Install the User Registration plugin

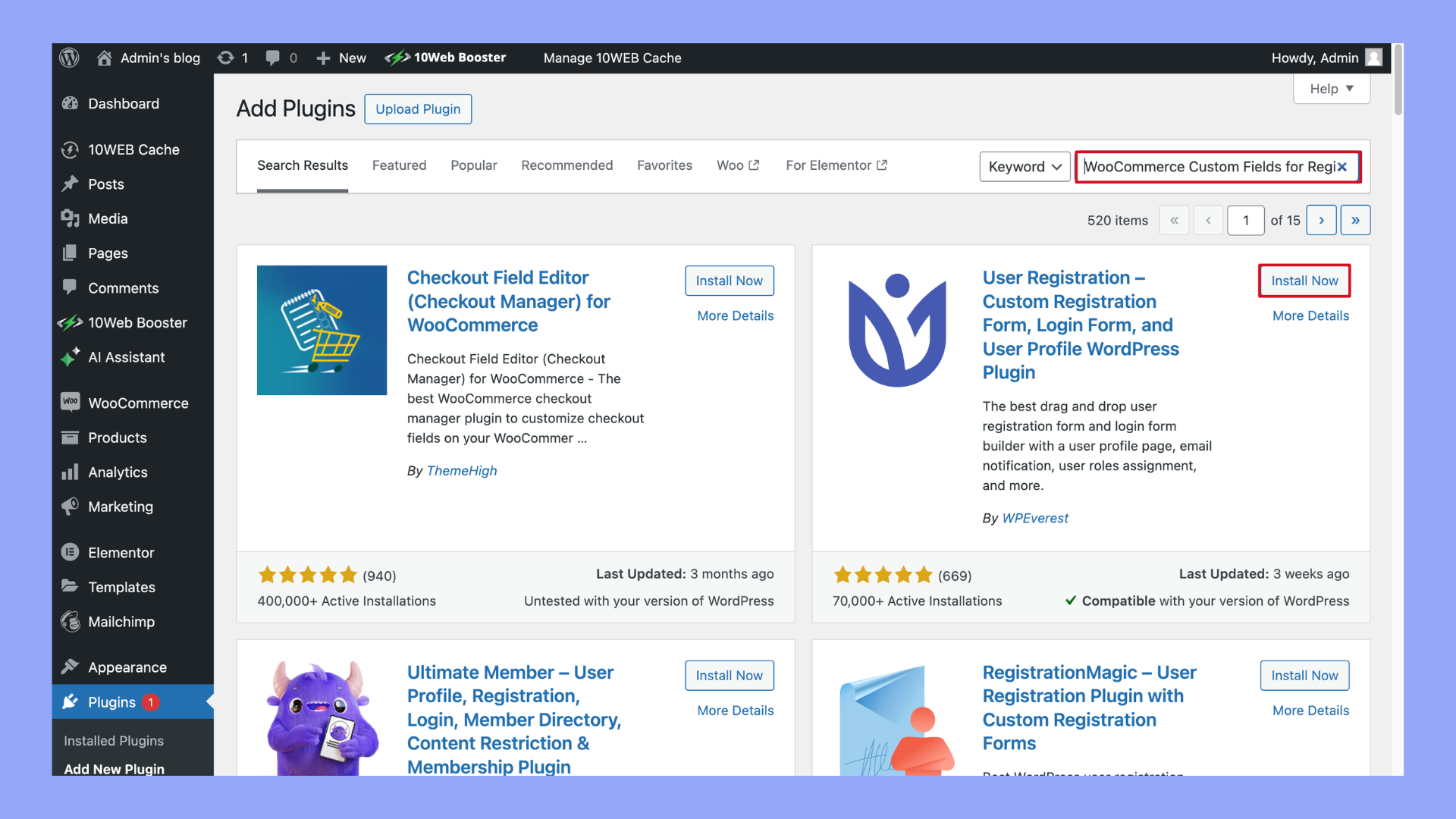[x=1304, y=281]
